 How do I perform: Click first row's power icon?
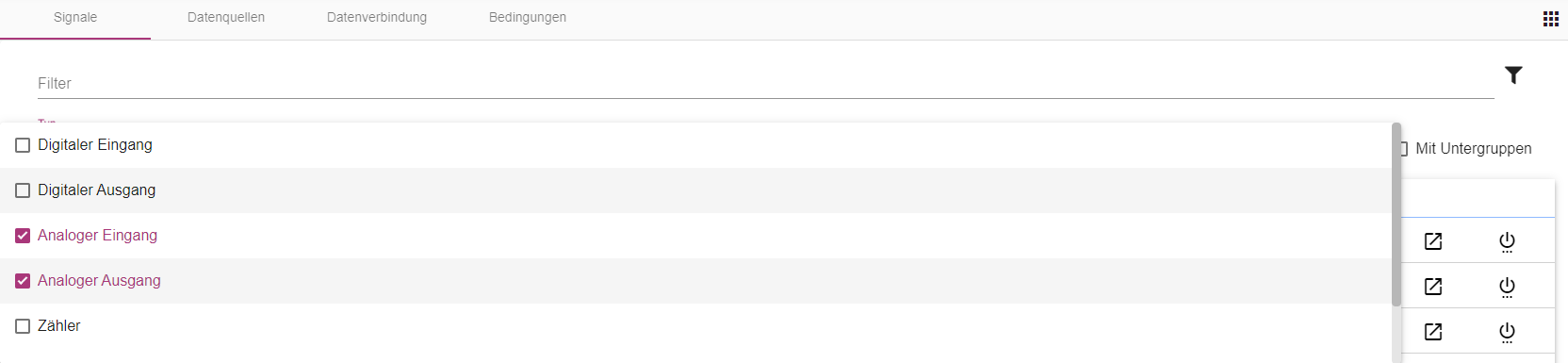point(1507,242)
